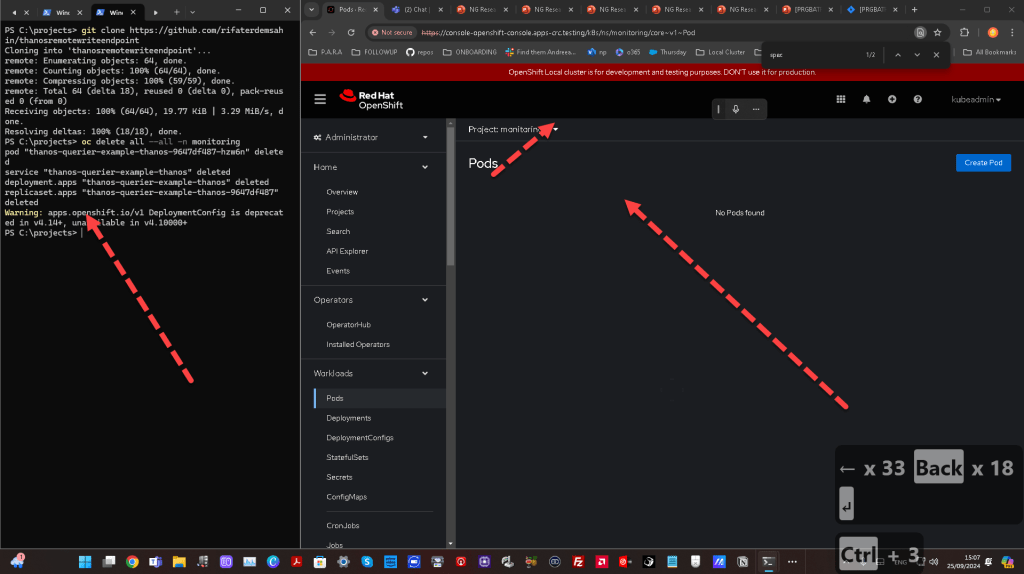Open the Chrome tab search dropdown

click(312, 10)
